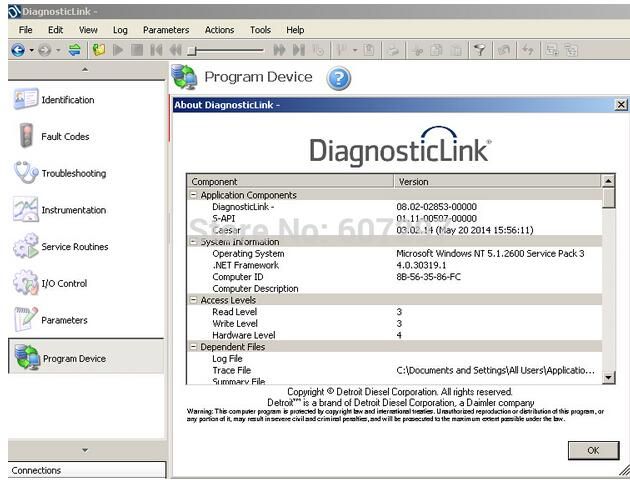Select the Program Device sidebar item
Screen dimensions: 630x480
point(73,358)
